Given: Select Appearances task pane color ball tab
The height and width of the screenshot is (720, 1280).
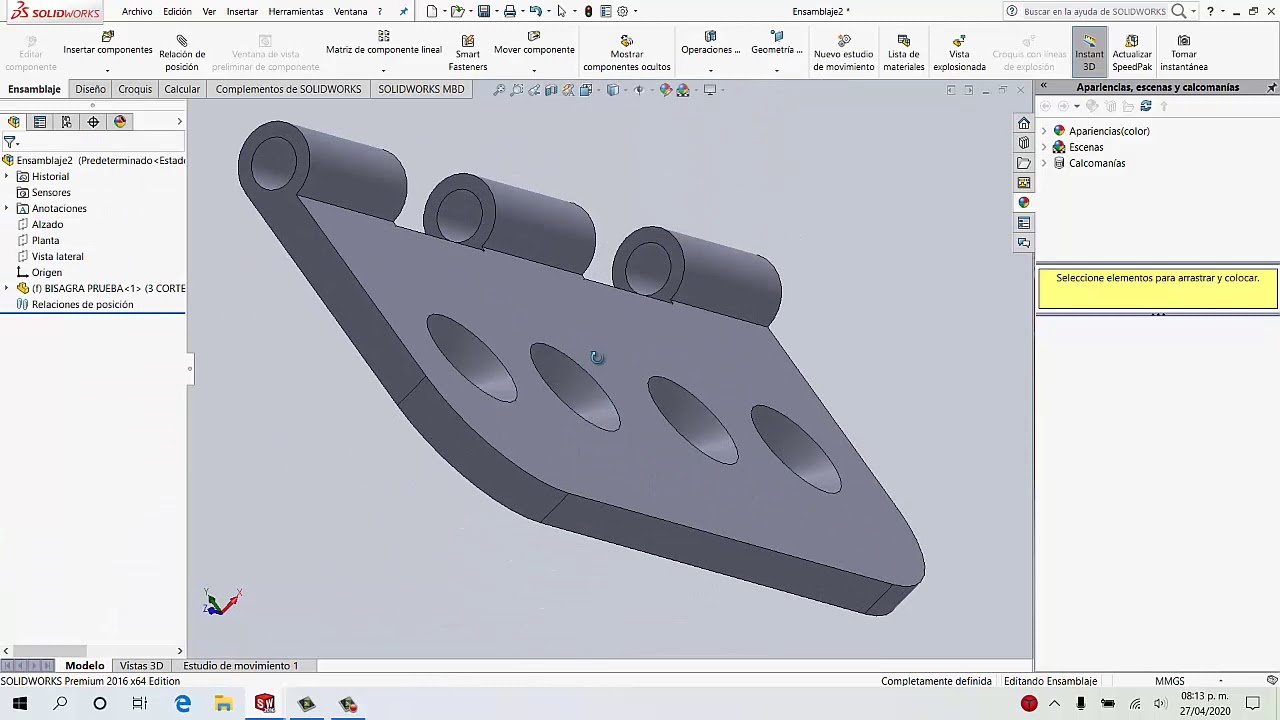Looking at the screenshot, I should [x=1024, y=203].
